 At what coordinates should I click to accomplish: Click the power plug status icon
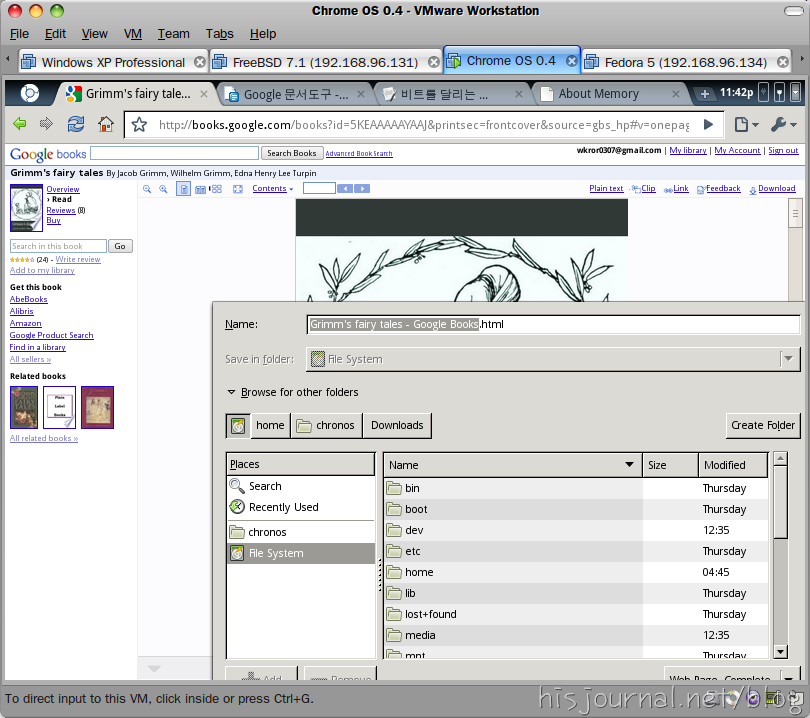click(x=764, y=93)
